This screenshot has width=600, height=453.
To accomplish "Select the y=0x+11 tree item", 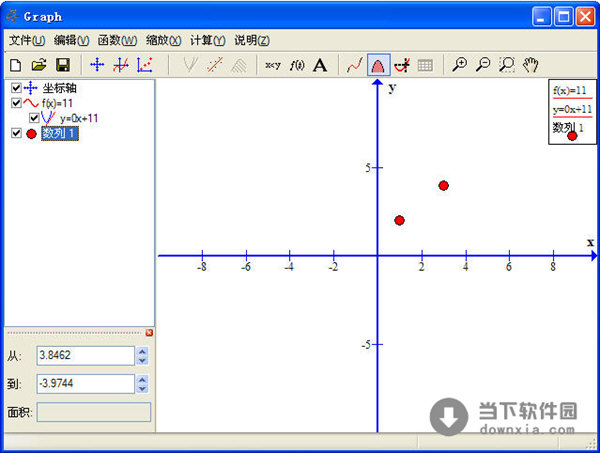I will (79, 118).
